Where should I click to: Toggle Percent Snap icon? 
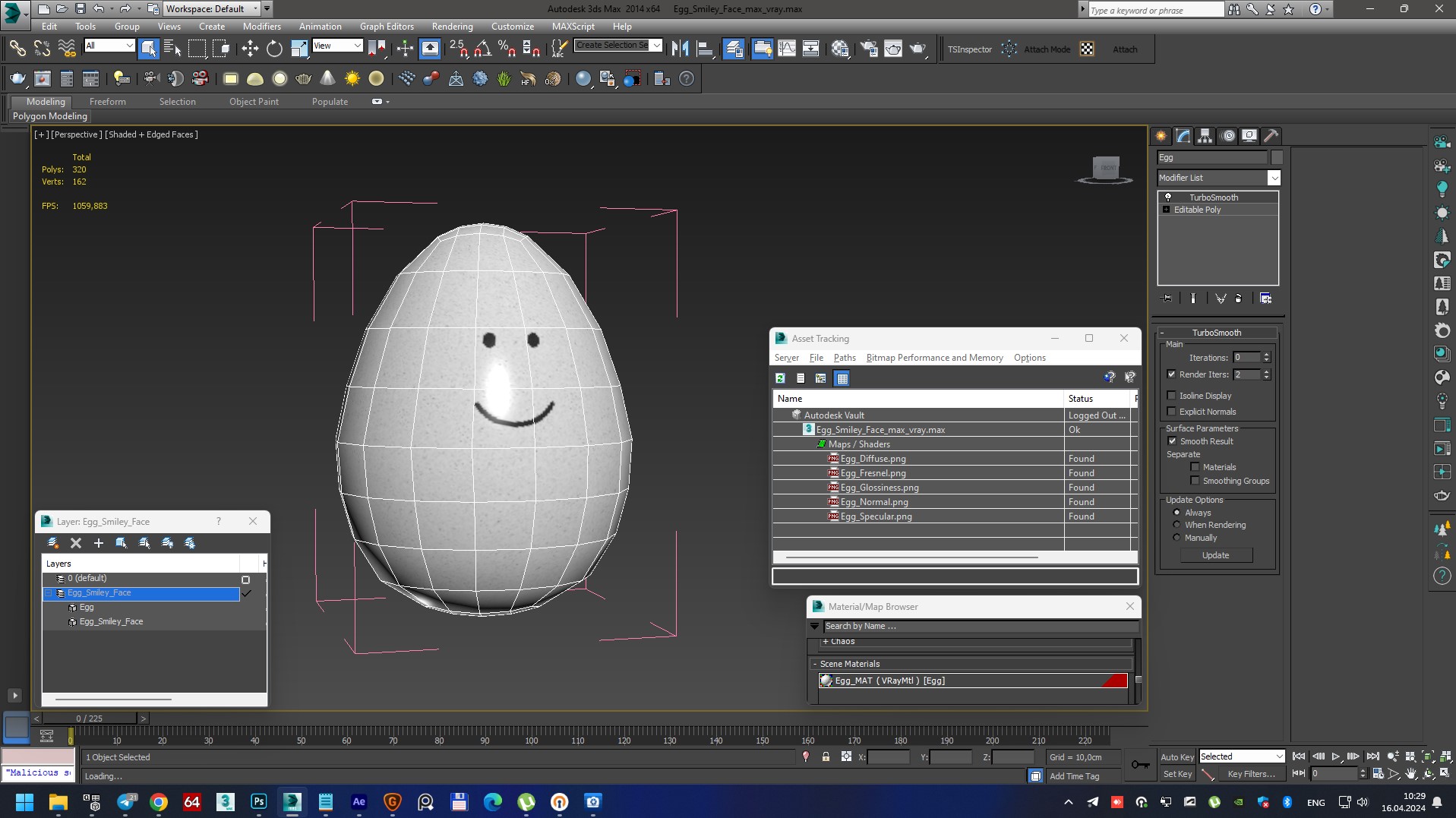[507, 49]
